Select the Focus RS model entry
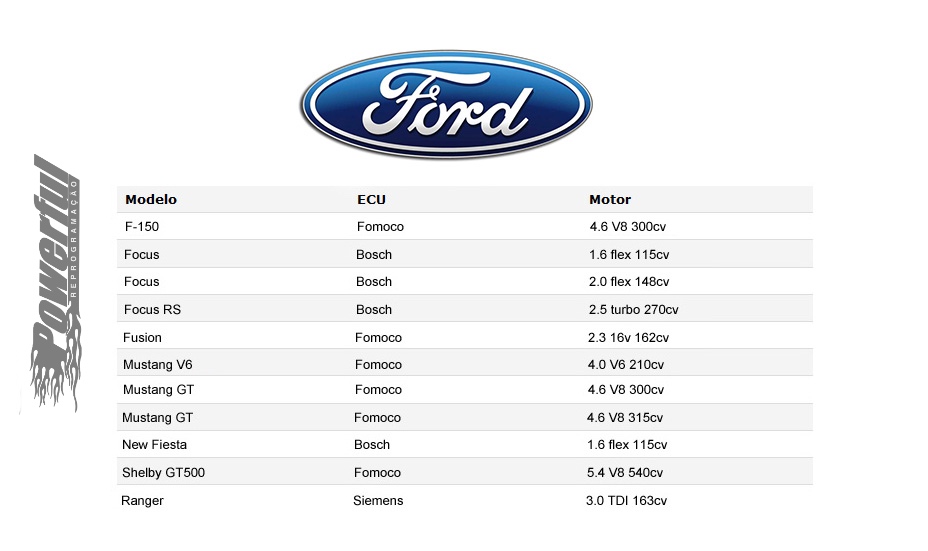Screen dimensions: 928x551 152,310
